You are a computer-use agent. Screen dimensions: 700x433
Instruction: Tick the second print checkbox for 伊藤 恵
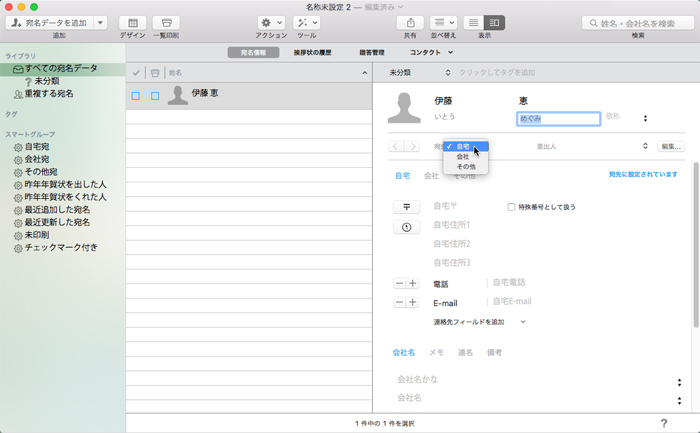point(155,96)
